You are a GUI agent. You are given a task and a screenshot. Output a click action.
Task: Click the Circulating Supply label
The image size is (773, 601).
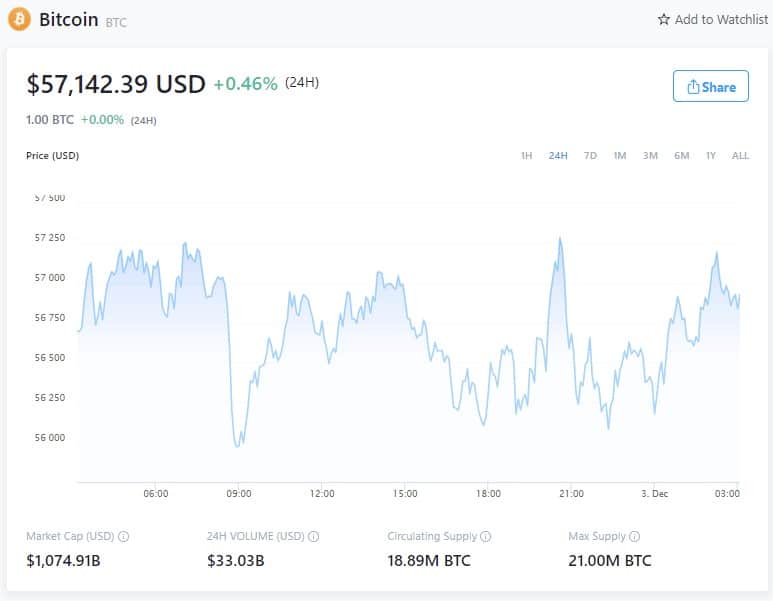432,536
